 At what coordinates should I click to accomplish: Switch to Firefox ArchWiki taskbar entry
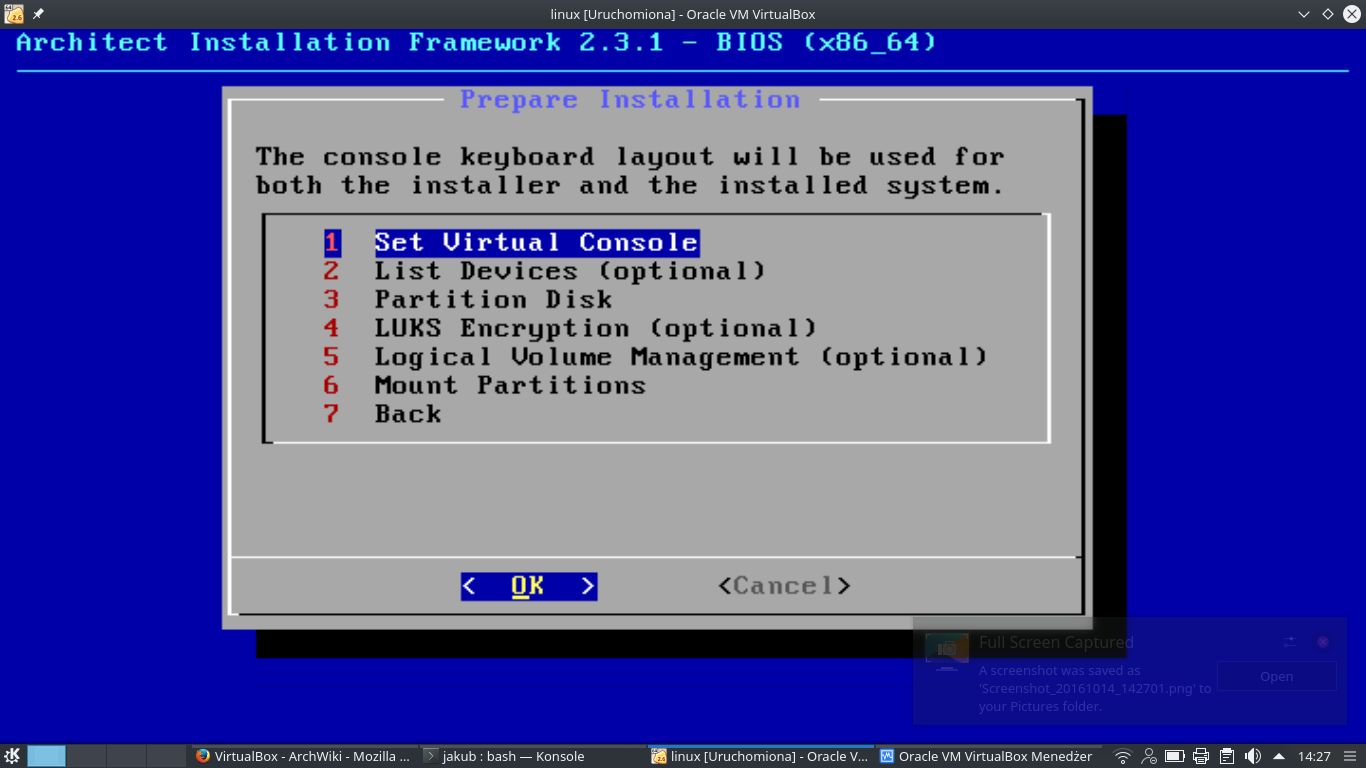[304, 756]
